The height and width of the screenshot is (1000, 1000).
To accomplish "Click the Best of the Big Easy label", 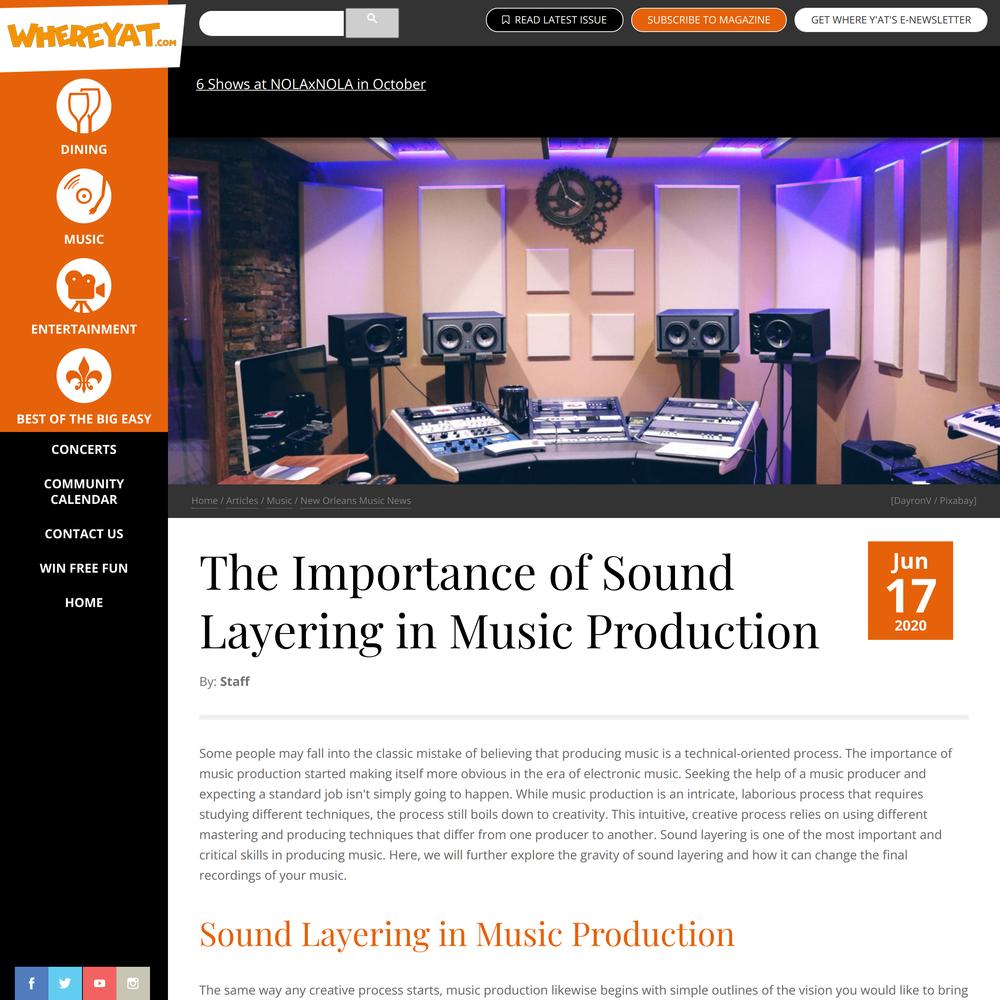I will [84, 419].
